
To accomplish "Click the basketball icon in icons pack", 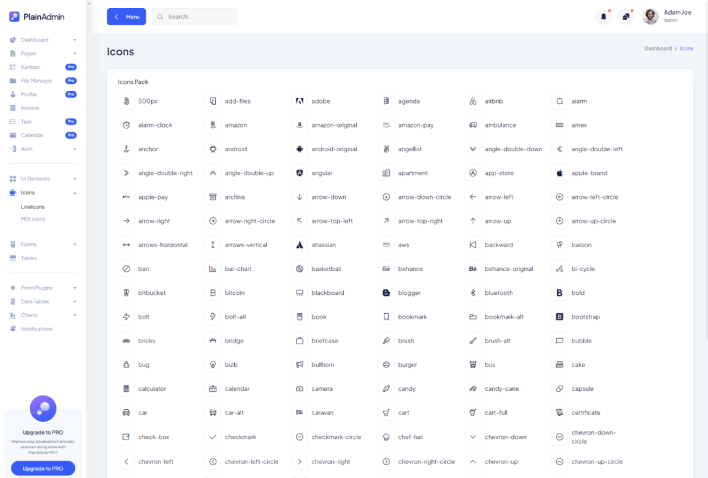I will click(299, 269).
